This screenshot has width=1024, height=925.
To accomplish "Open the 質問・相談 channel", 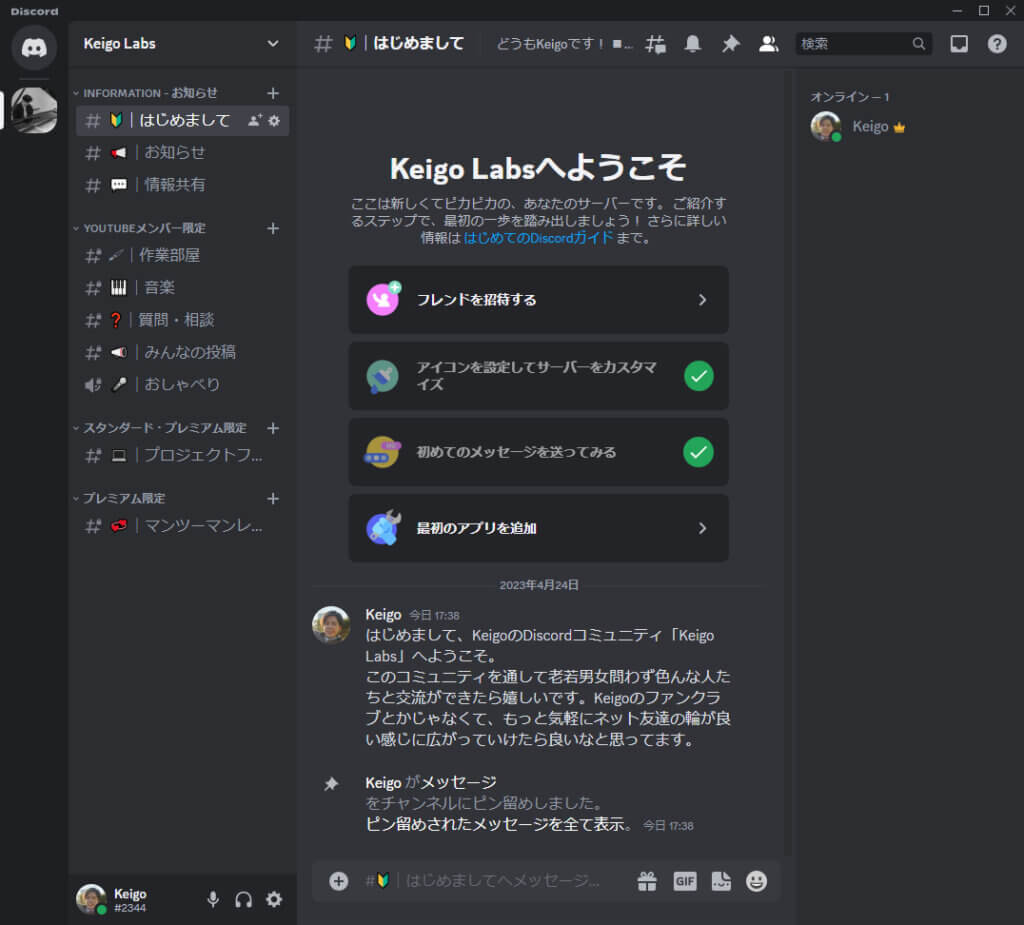I will 182,319.
